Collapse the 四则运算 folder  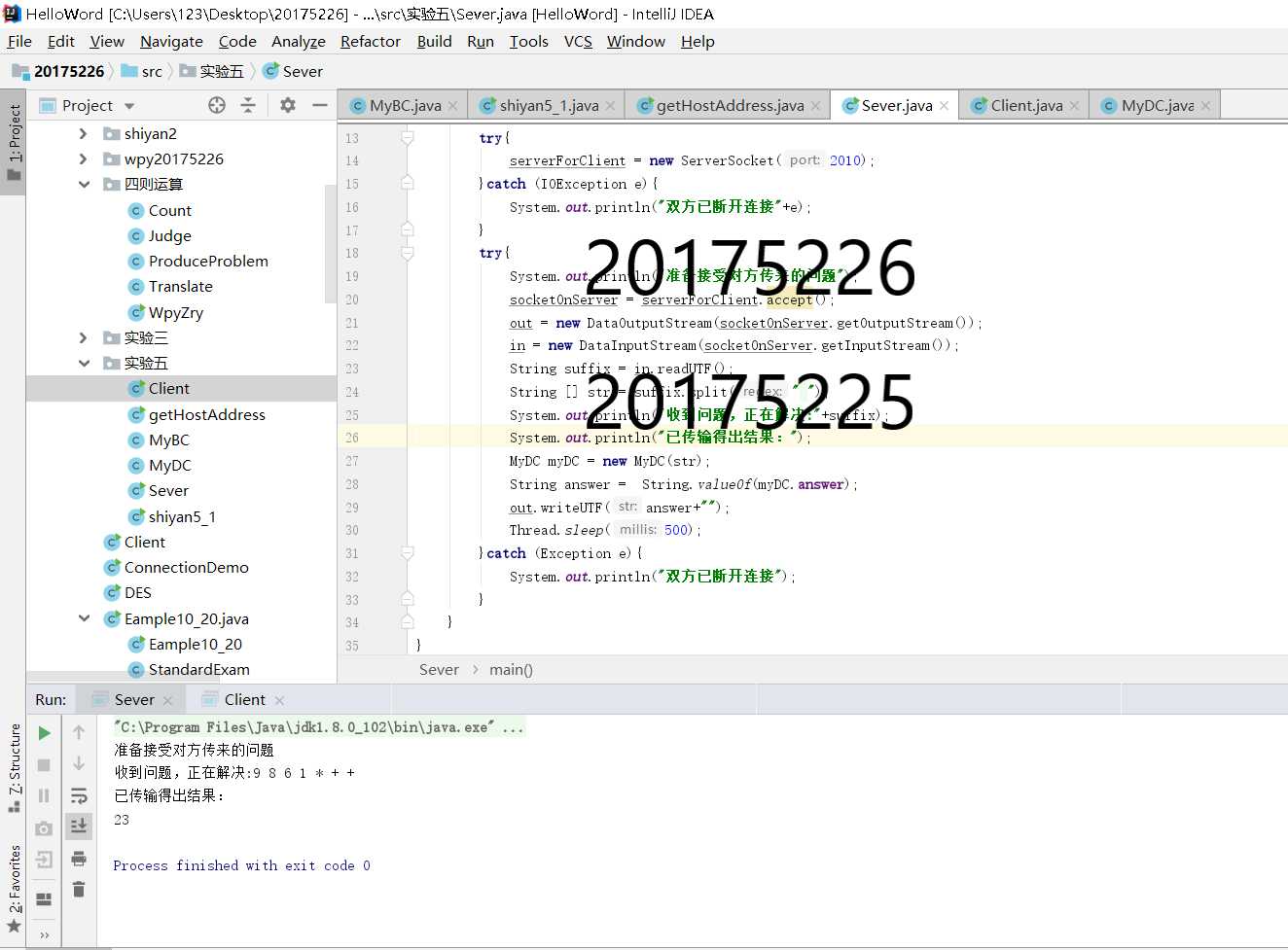(84, 184)
